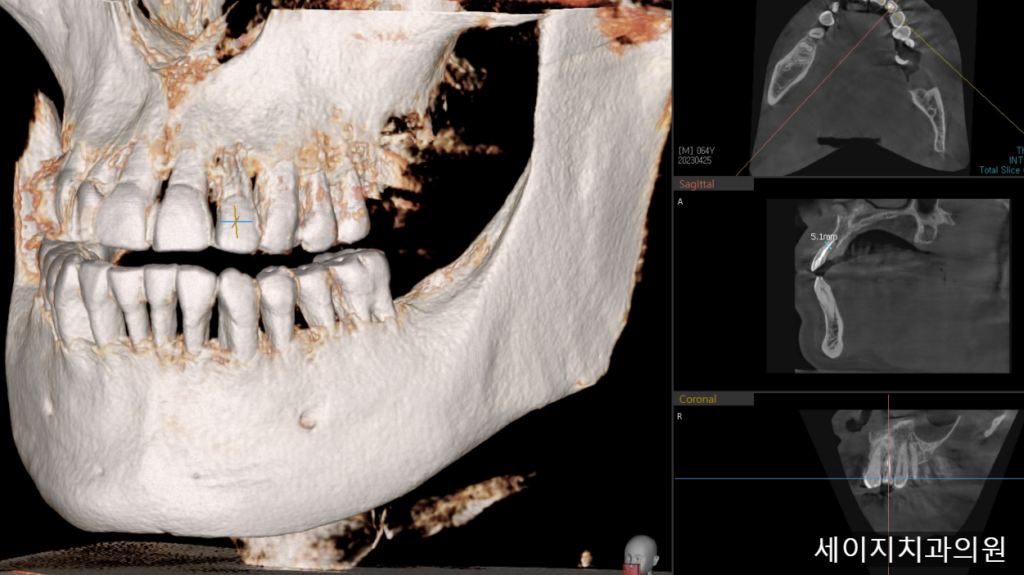Click the scan date 20230425
Viewport: 1024px width, 575px height.
696,160
